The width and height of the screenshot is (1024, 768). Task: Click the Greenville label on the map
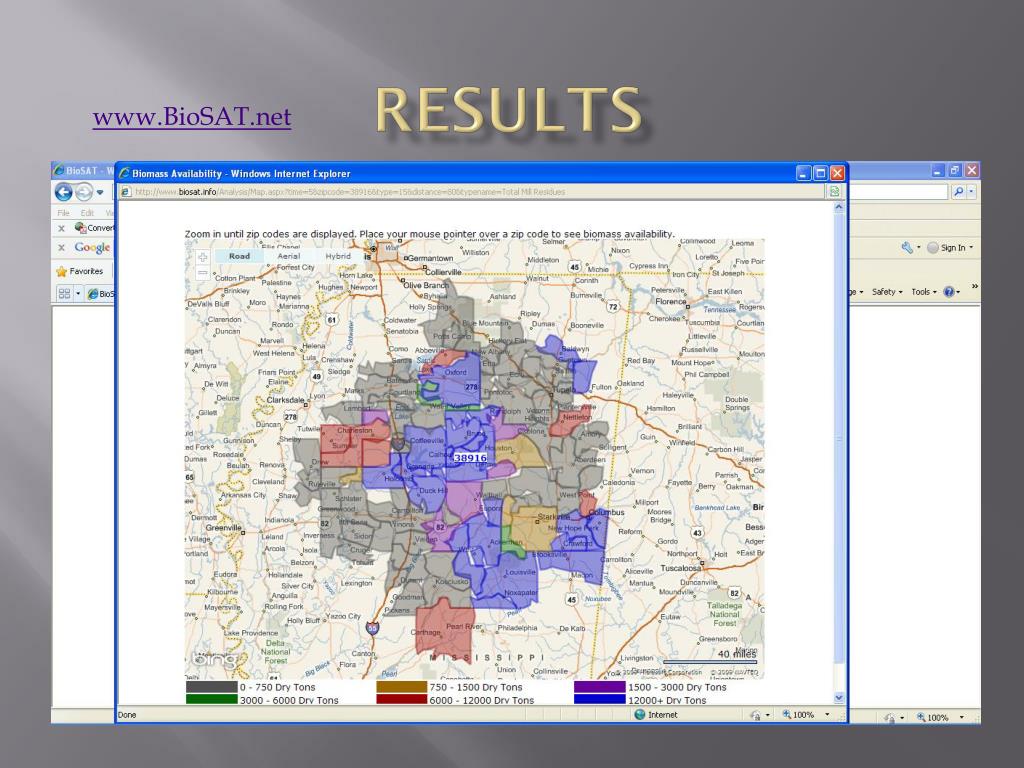pyautogui.click(x=223, y=528)
